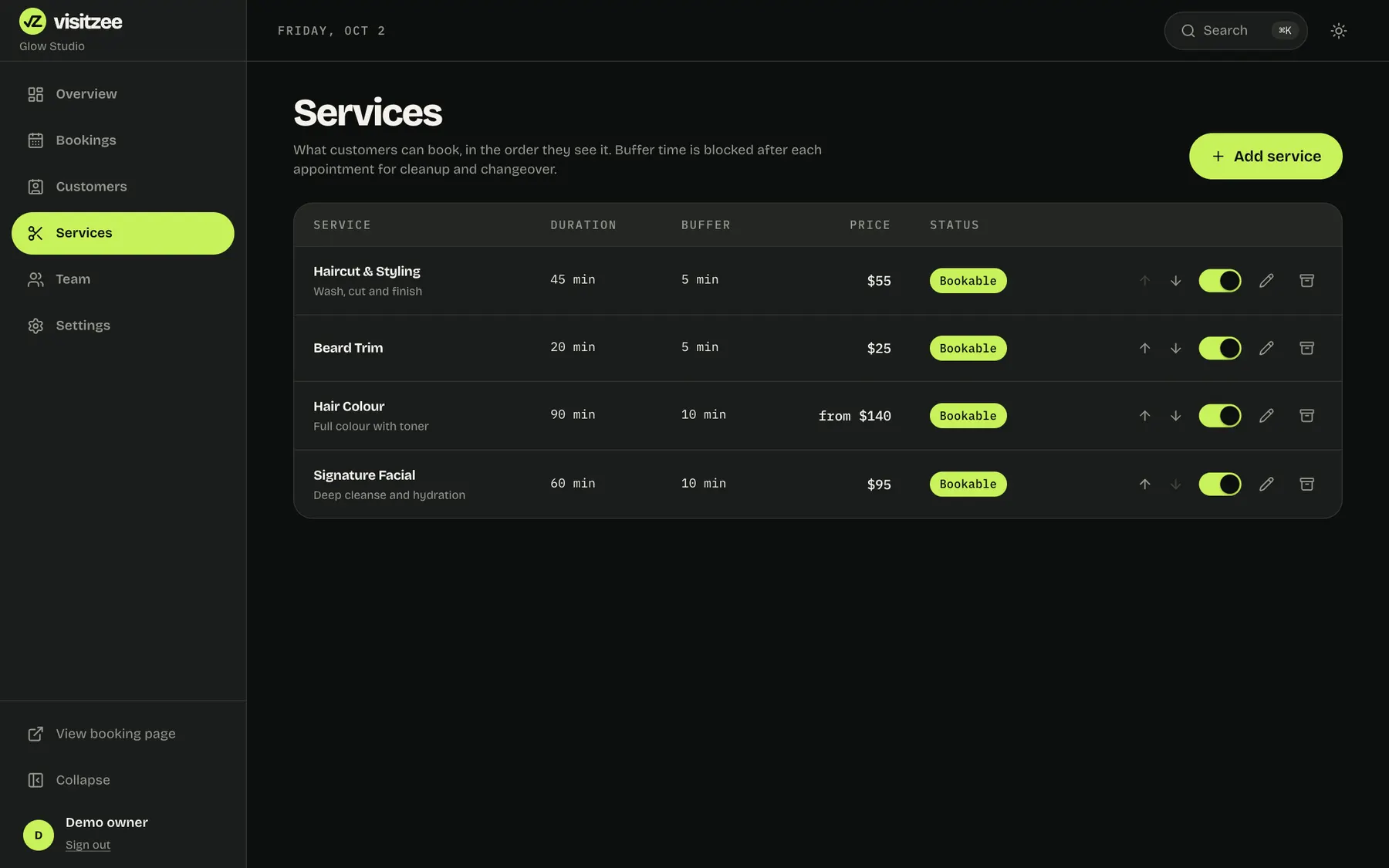Click the Hair Colour '10 min' buffer

coord(703,415)
